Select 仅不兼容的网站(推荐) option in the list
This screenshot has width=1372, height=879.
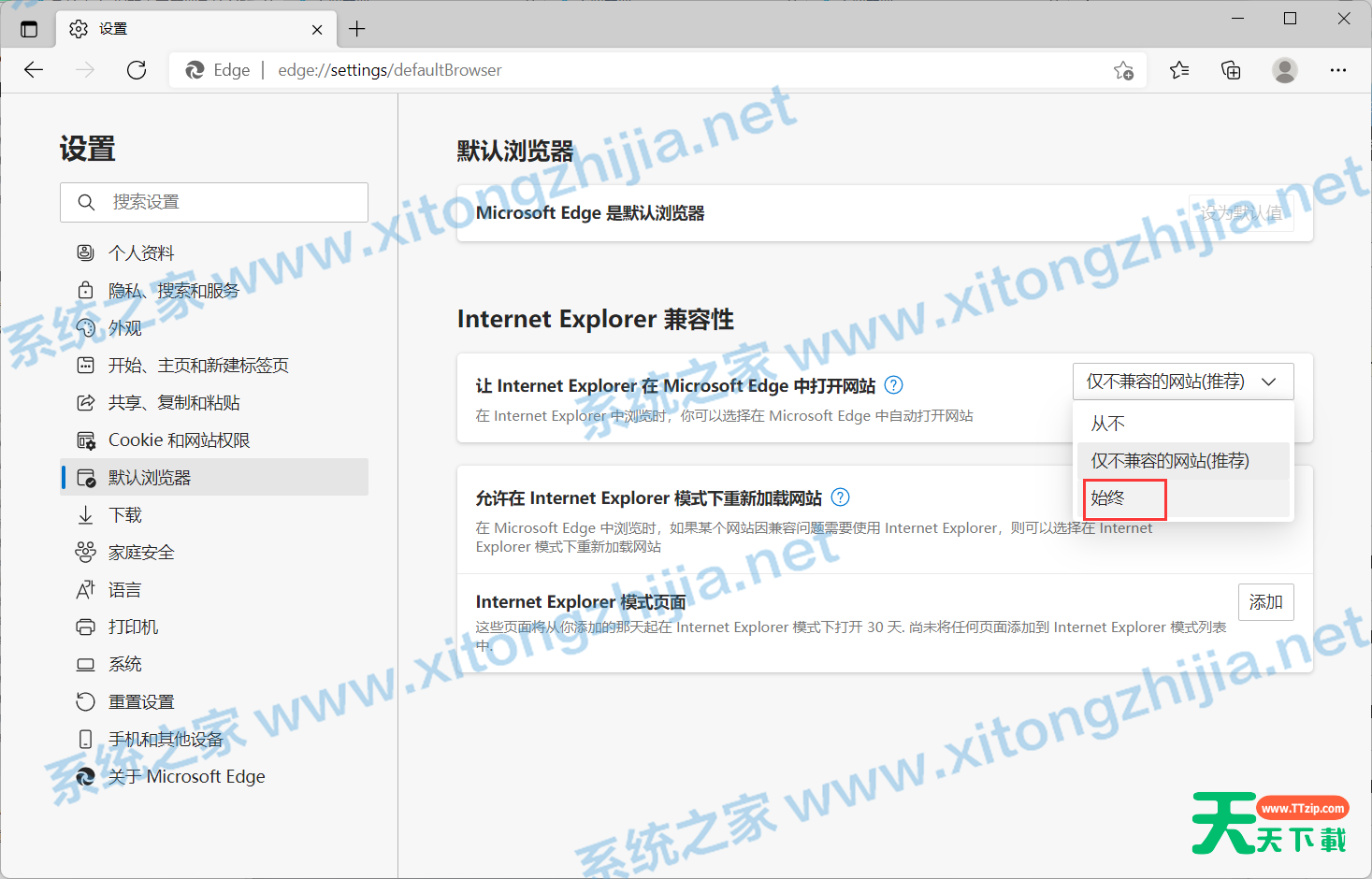coord(1183,461)
